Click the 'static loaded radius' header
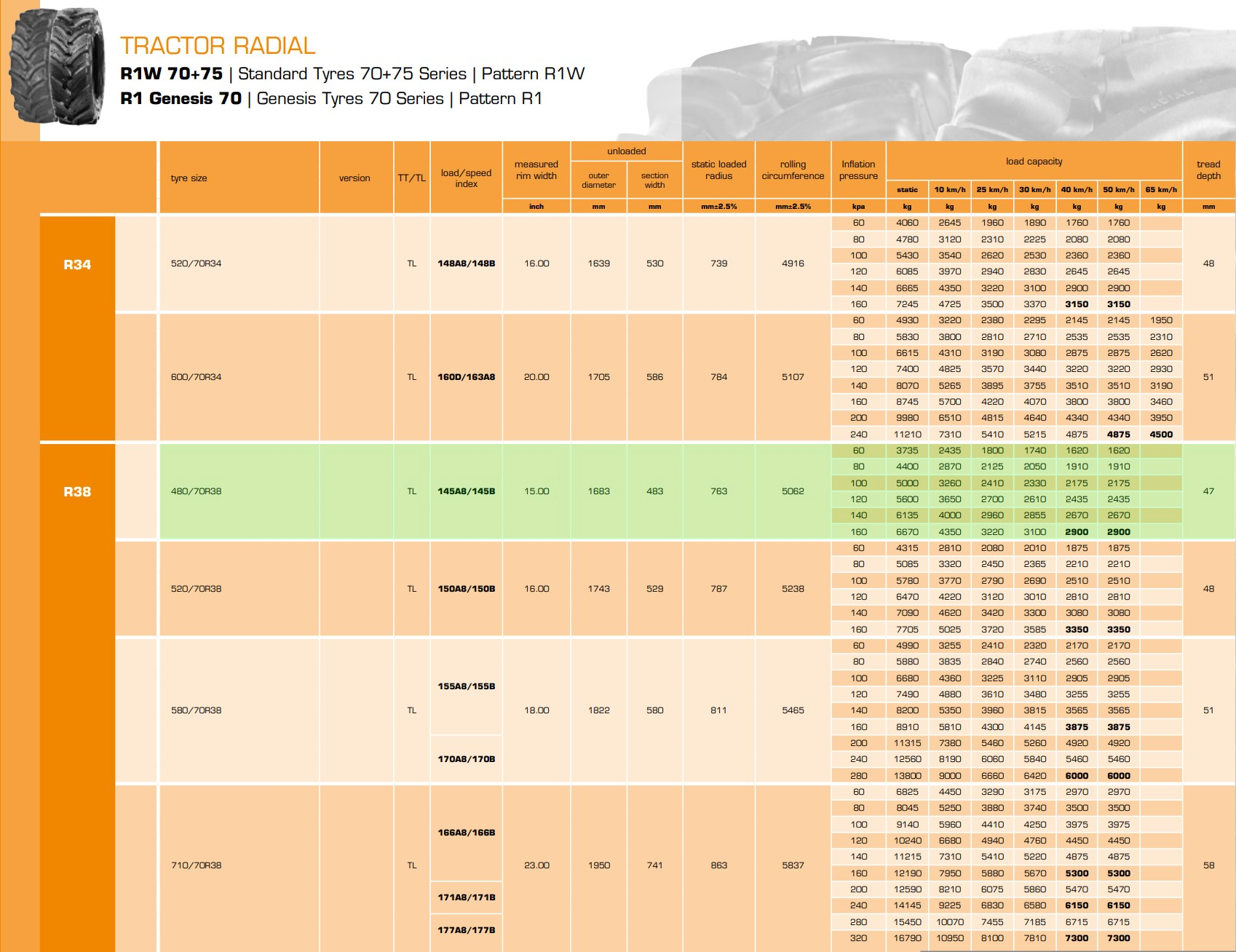The width and height of the screenshot is (1236, 952). coord(718,170)
